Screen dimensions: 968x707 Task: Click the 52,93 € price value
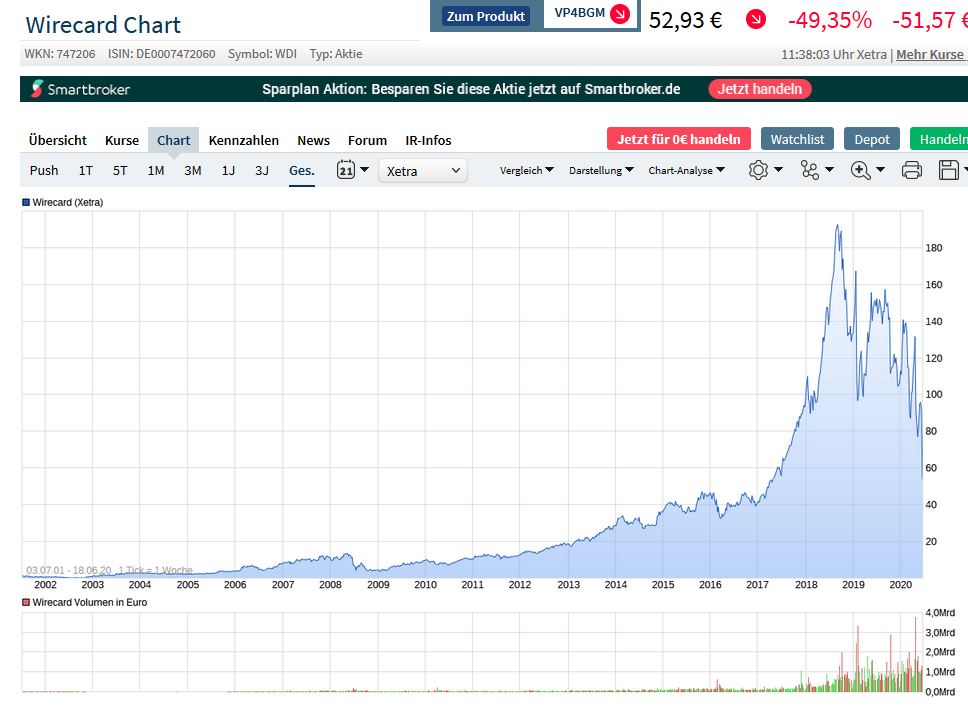point(685,20)
